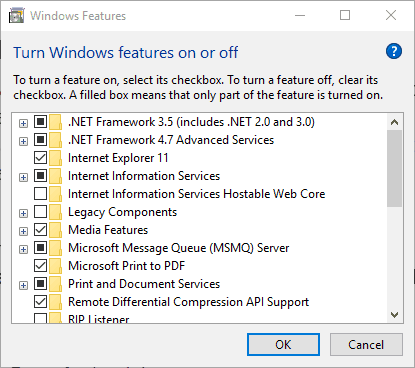Select the Microsoft Print to PDF folder icon
Screen dimensions: 415x368
[55, 266]
